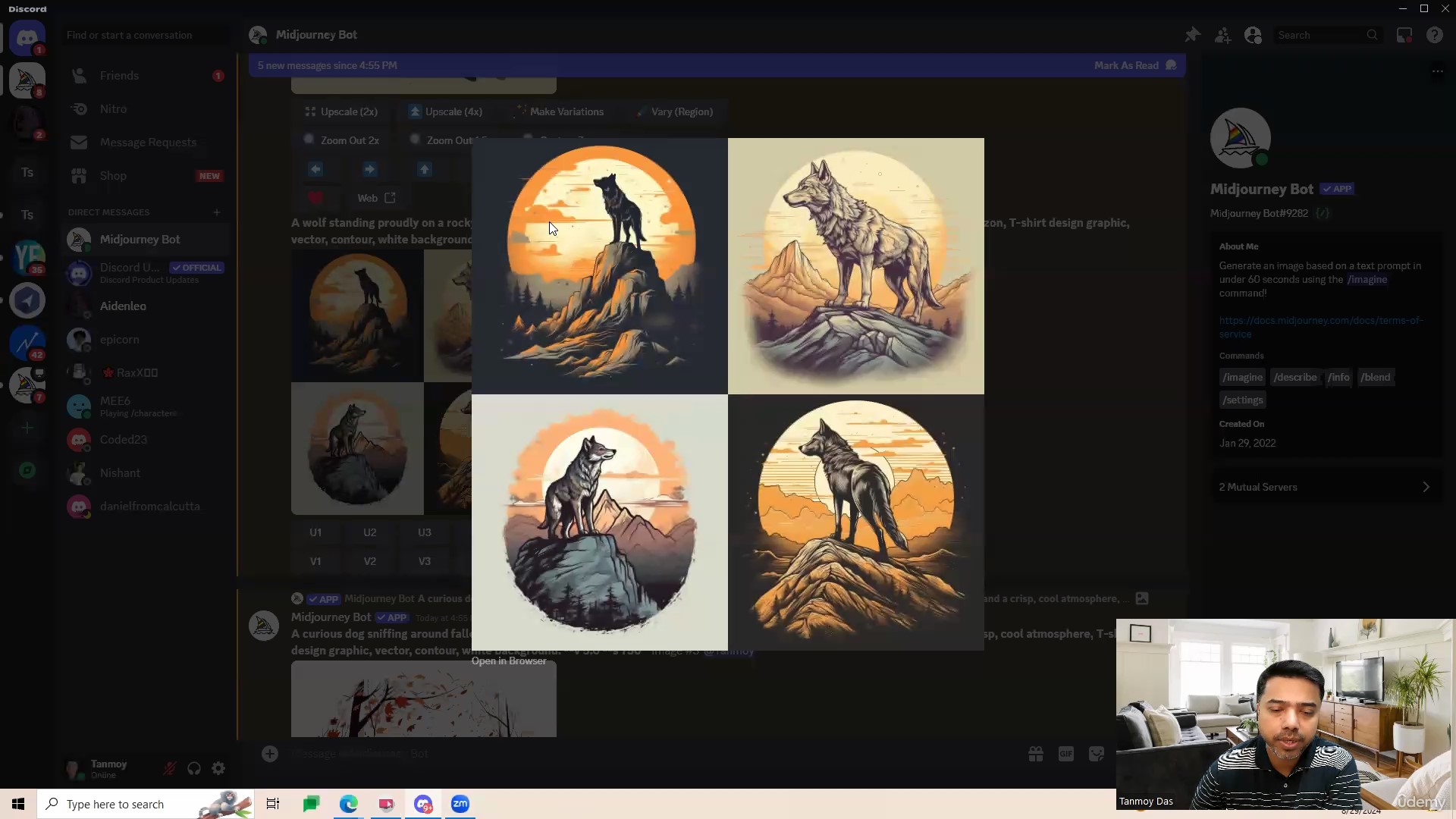The width and height of the screenshot is (1456, 819).
Task: Open the Midjourney terms-of-service link
Action: coord(1320,327)
